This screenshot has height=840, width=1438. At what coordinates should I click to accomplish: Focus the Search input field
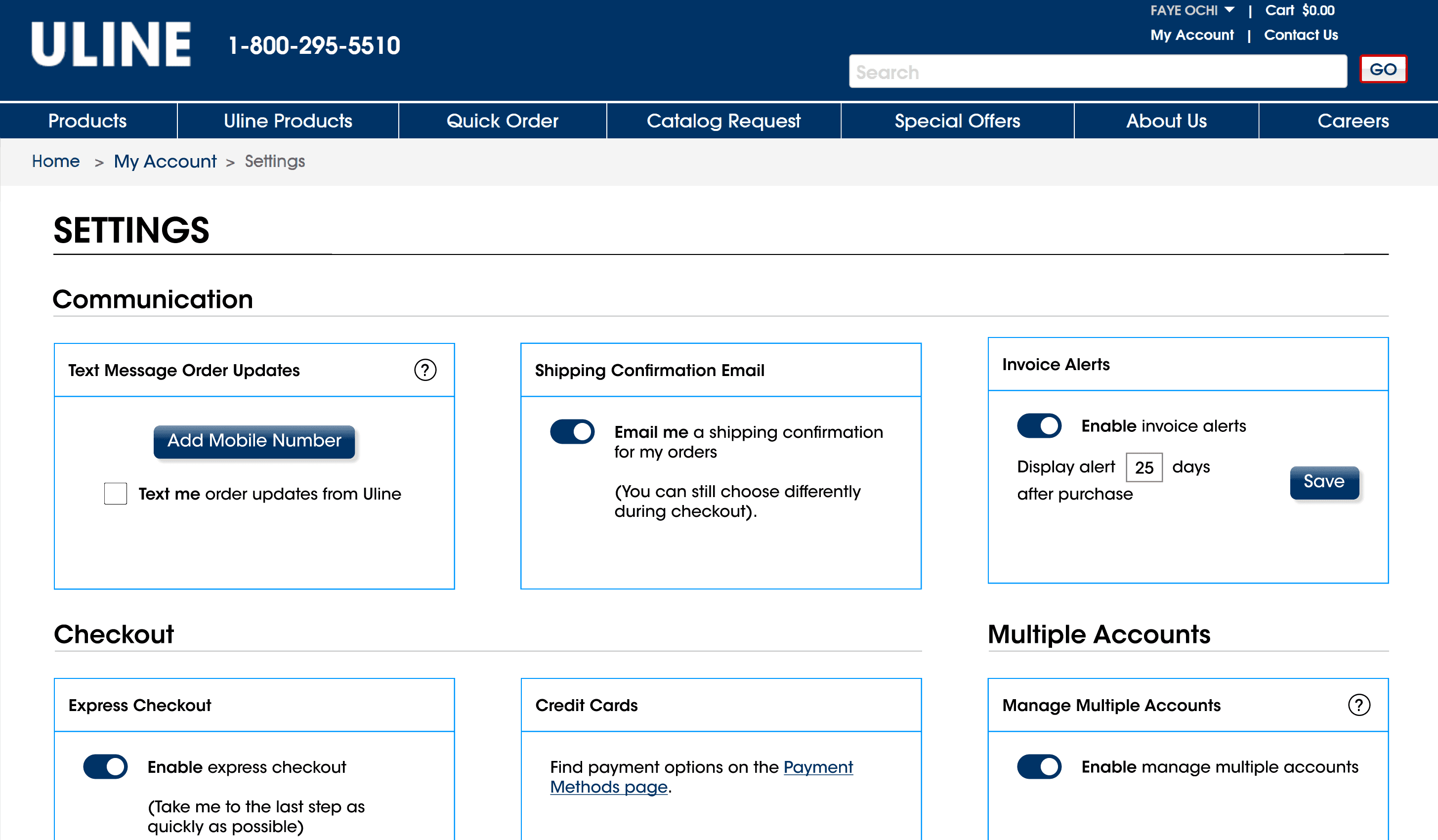[1098, 71]
